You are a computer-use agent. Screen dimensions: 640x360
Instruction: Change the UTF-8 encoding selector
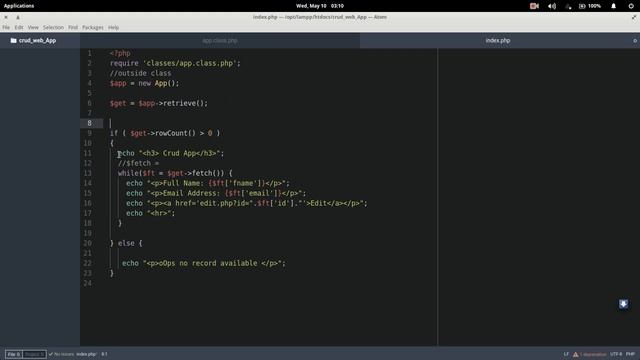616,354
